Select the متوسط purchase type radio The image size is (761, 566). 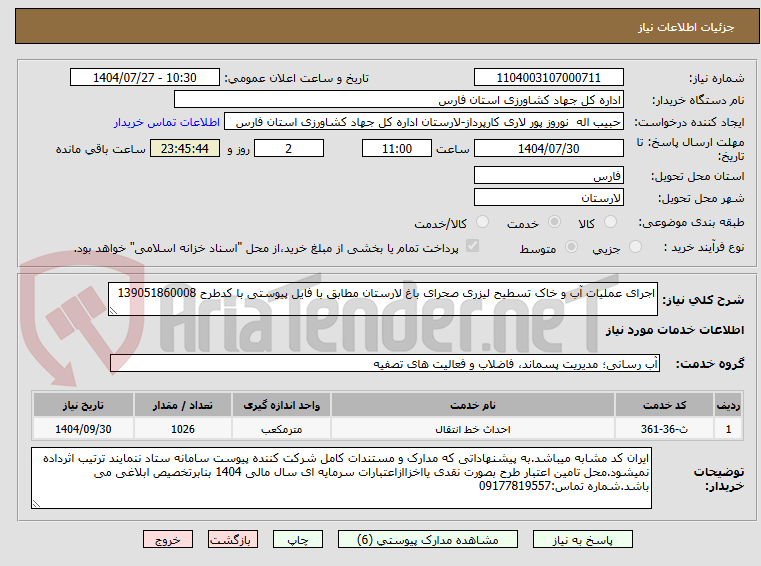tap(572, 247)
